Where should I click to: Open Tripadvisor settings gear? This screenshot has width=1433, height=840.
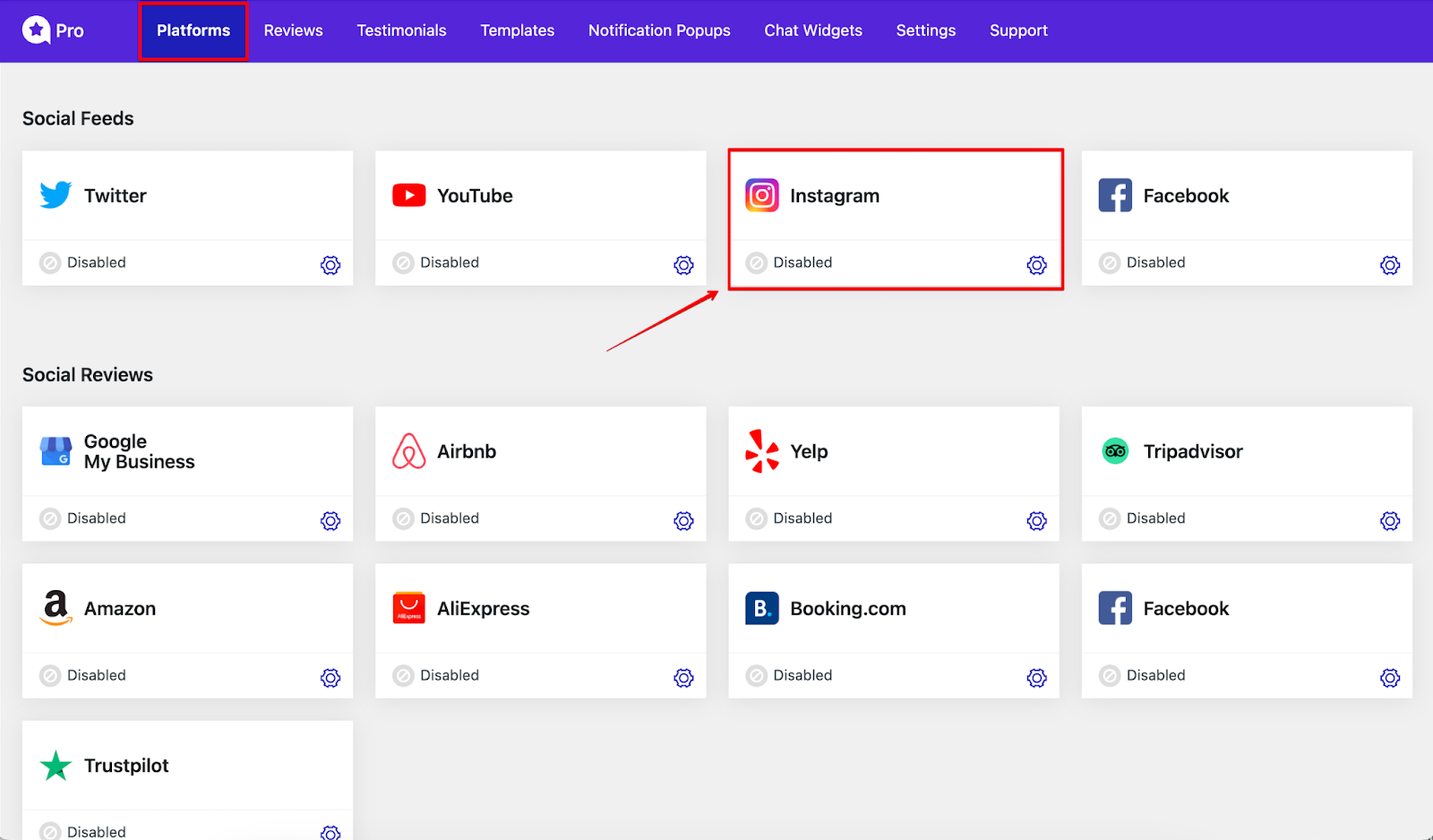tap(1390, 521)
